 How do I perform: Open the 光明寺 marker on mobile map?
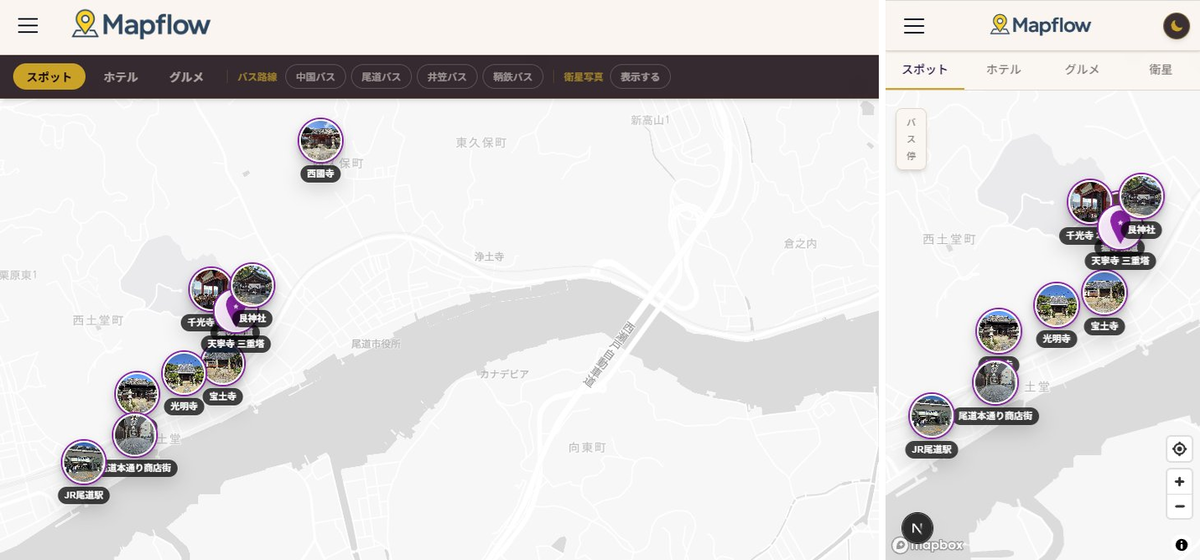(x=1056, y=305)
